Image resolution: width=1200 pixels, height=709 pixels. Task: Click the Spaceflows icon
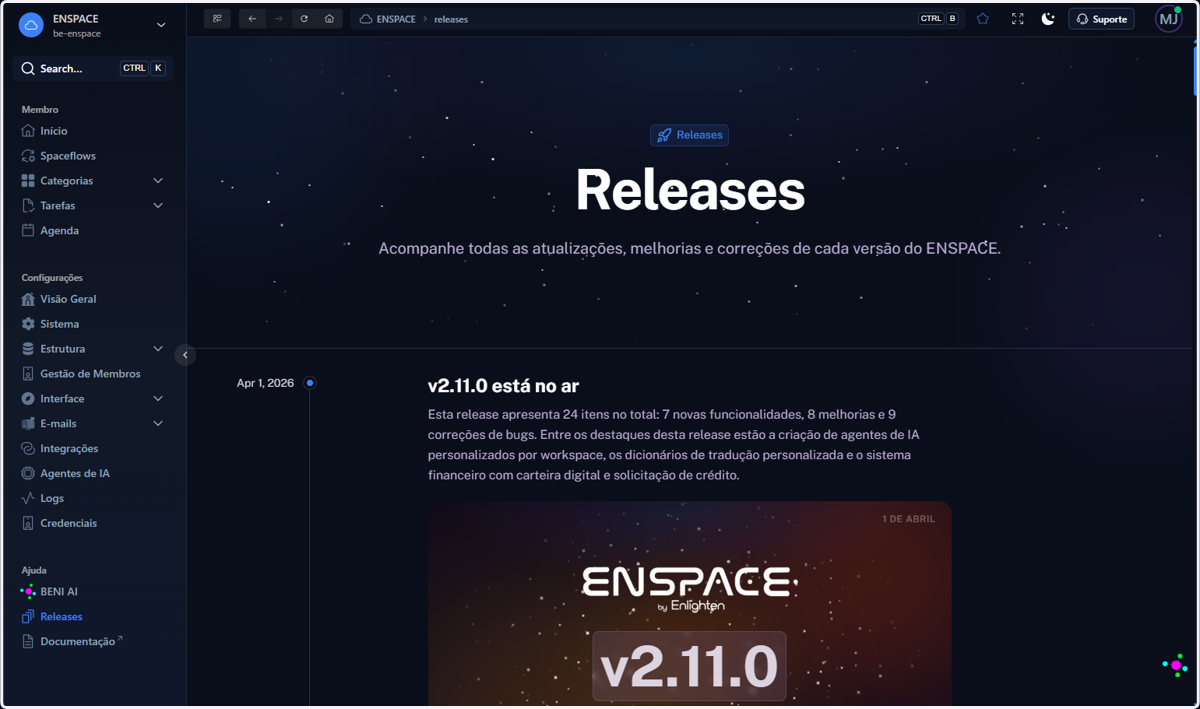click(x=28, y=156)
